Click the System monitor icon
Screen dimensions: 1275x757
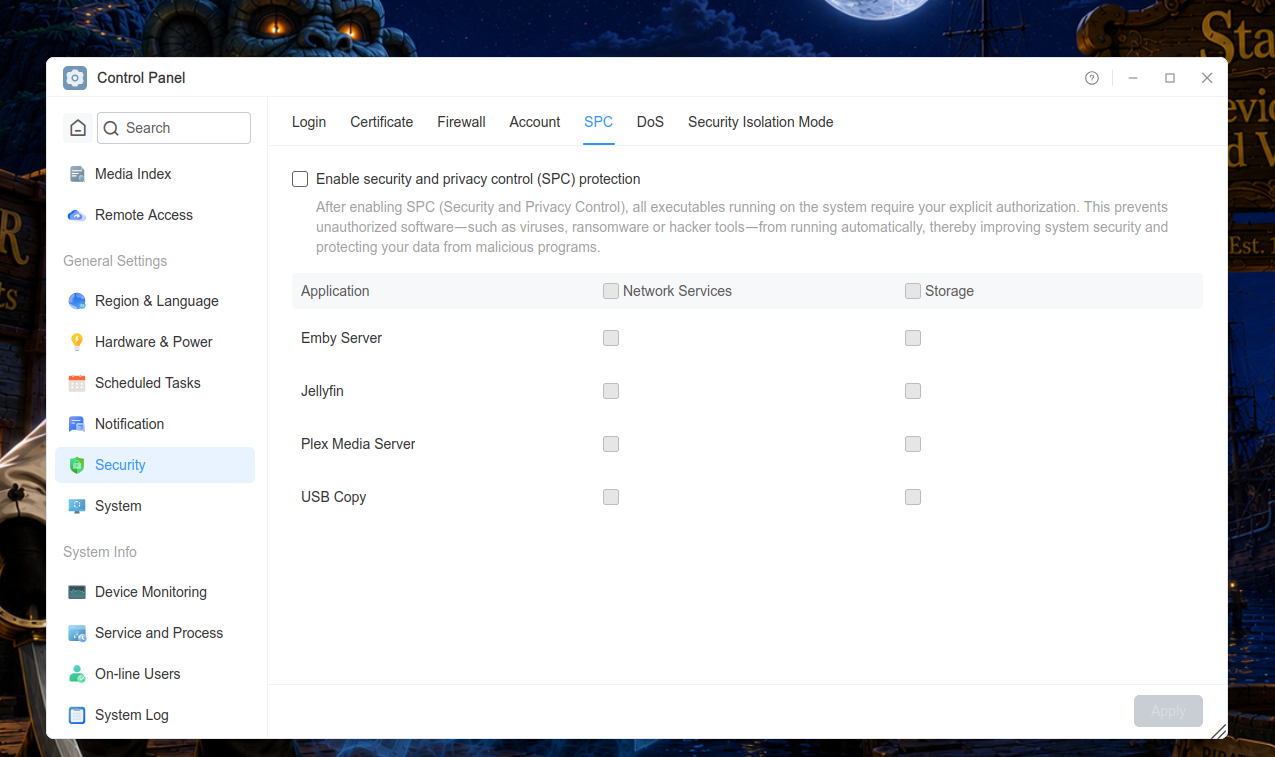[77, 506]
